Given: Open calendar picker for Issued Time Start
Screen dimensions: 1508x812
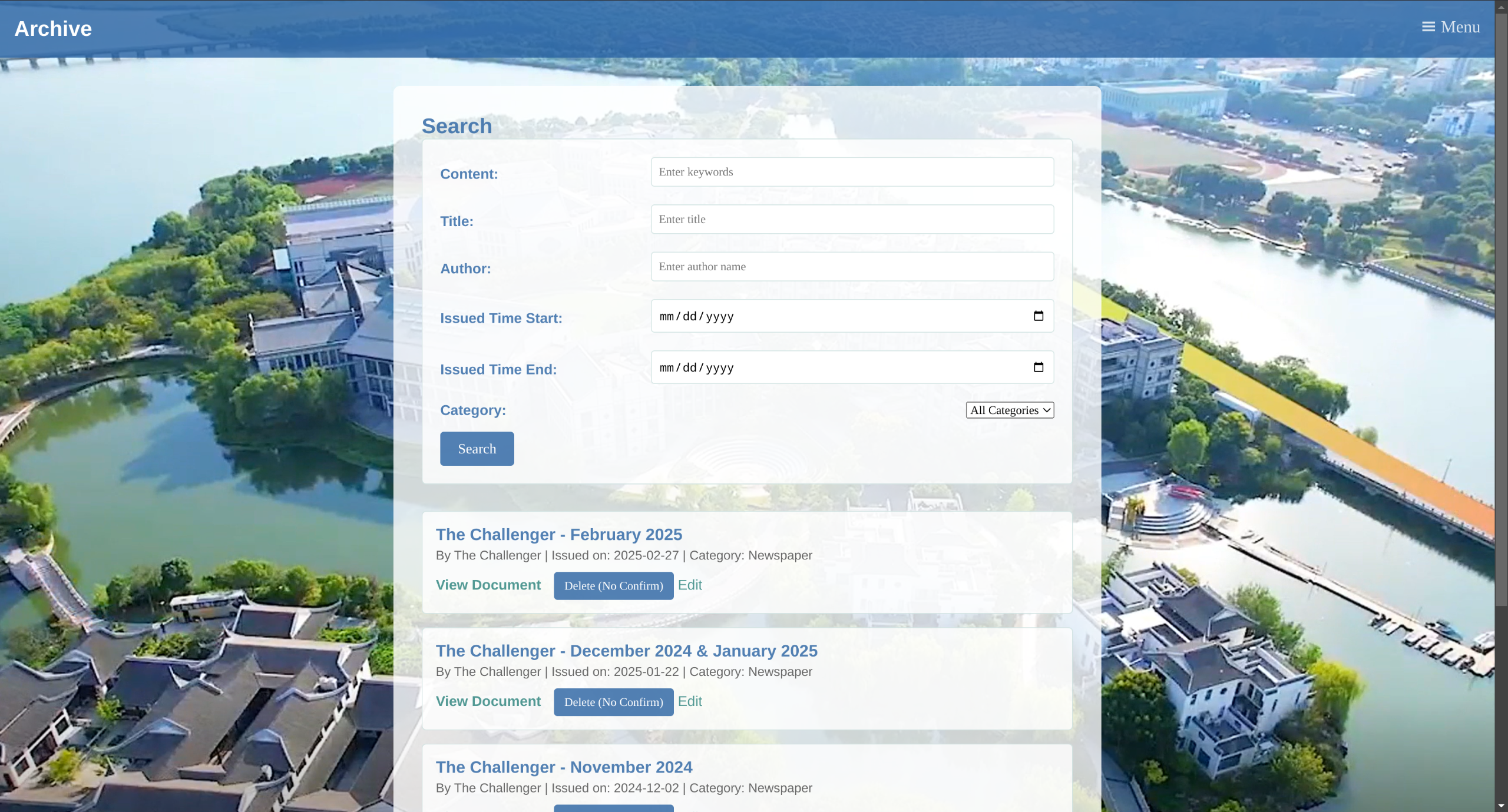Looking at the screenshot, I should tap(1038, 316).
